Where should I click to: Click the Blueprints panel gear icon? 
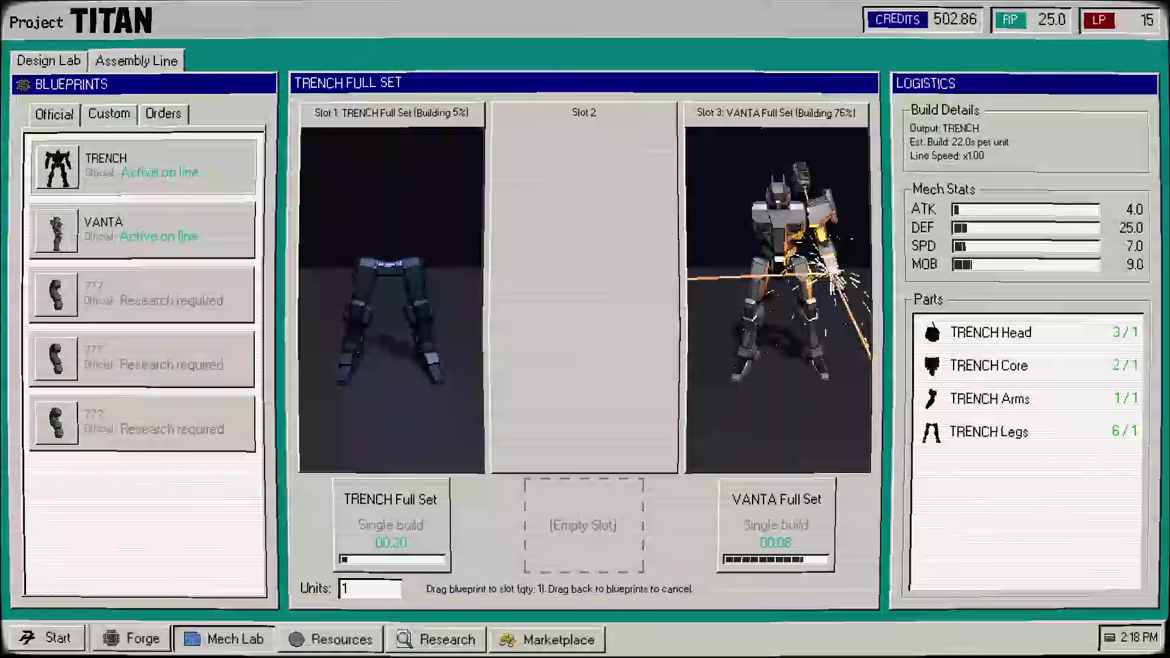coord(23,84)
